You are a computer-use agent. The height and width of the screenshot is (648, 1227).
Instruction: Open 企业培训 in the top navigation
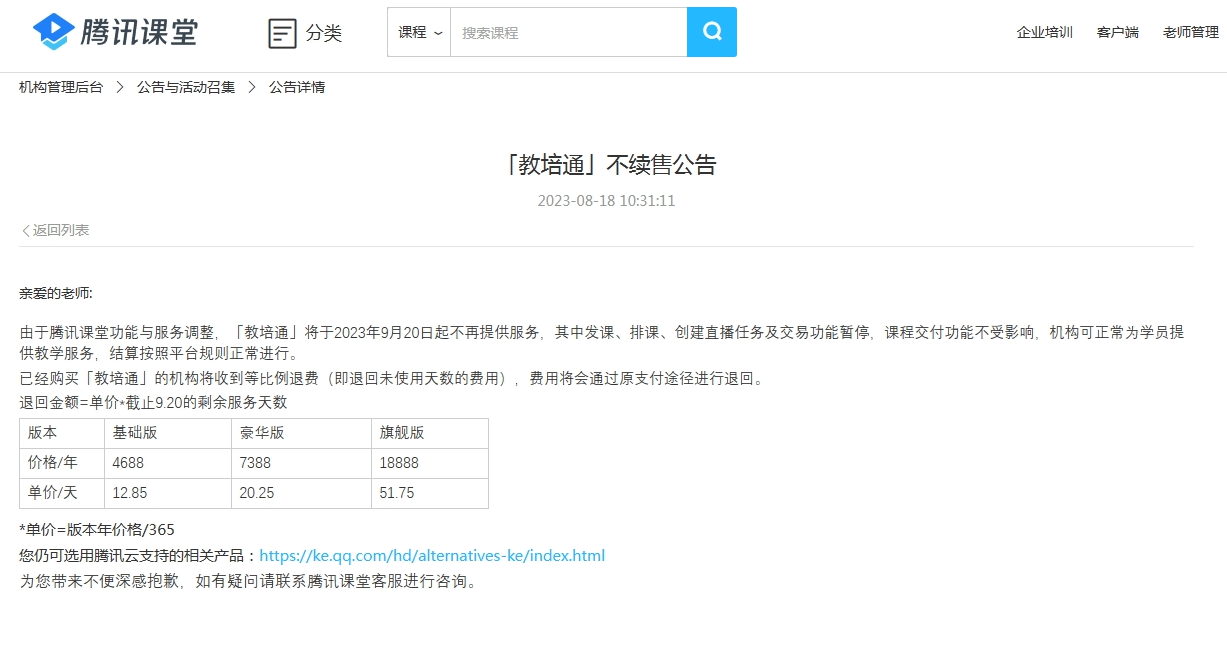(1045, 32)
